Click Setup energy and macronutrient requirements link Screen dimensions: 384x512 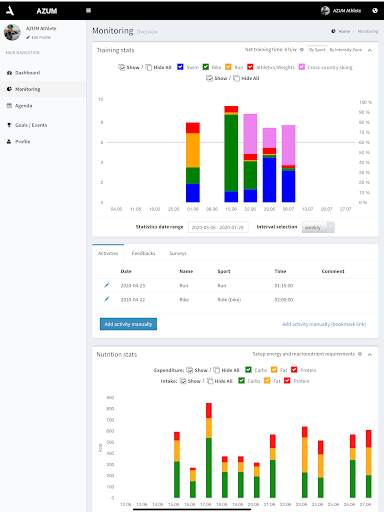coord(303,354)
